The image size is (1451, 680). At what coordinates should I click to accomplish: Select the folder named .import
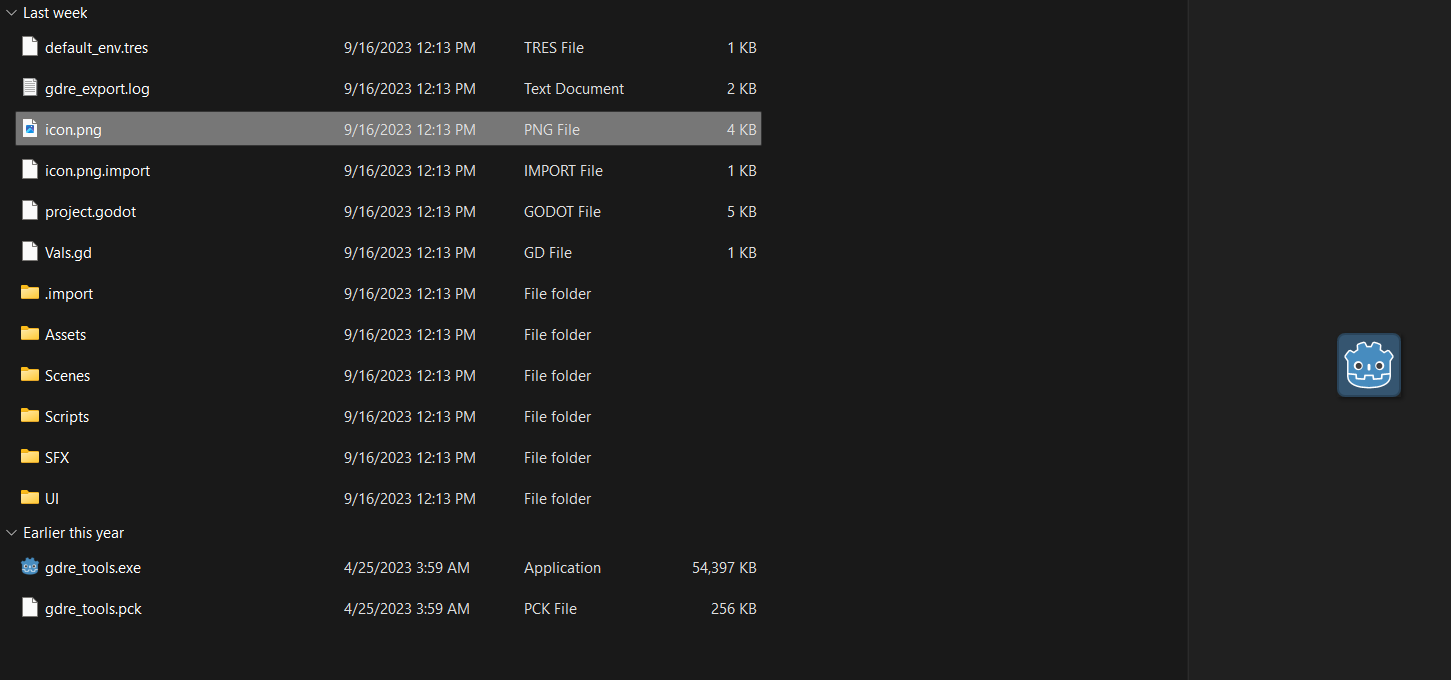[69, 294]
